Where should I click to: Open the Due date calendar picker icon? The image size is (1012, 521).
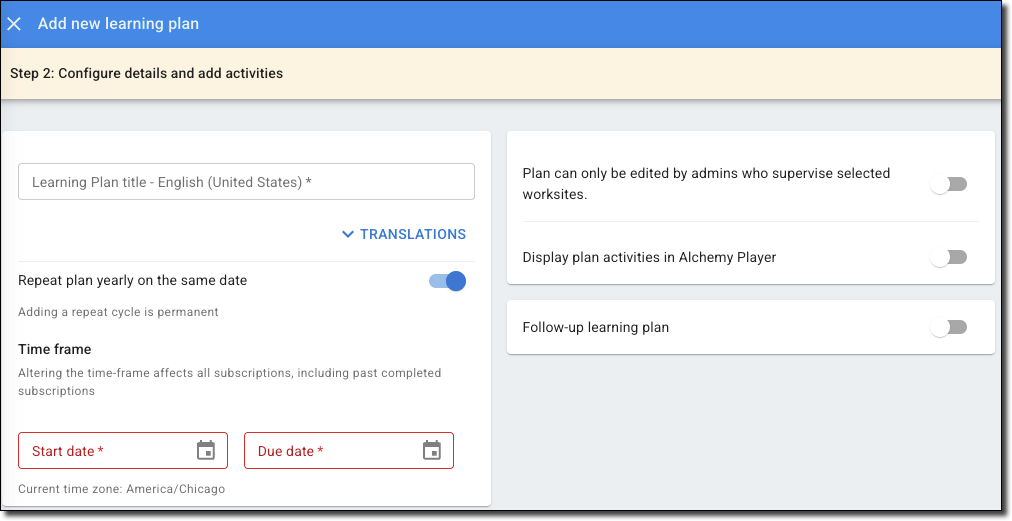point(432,451)
